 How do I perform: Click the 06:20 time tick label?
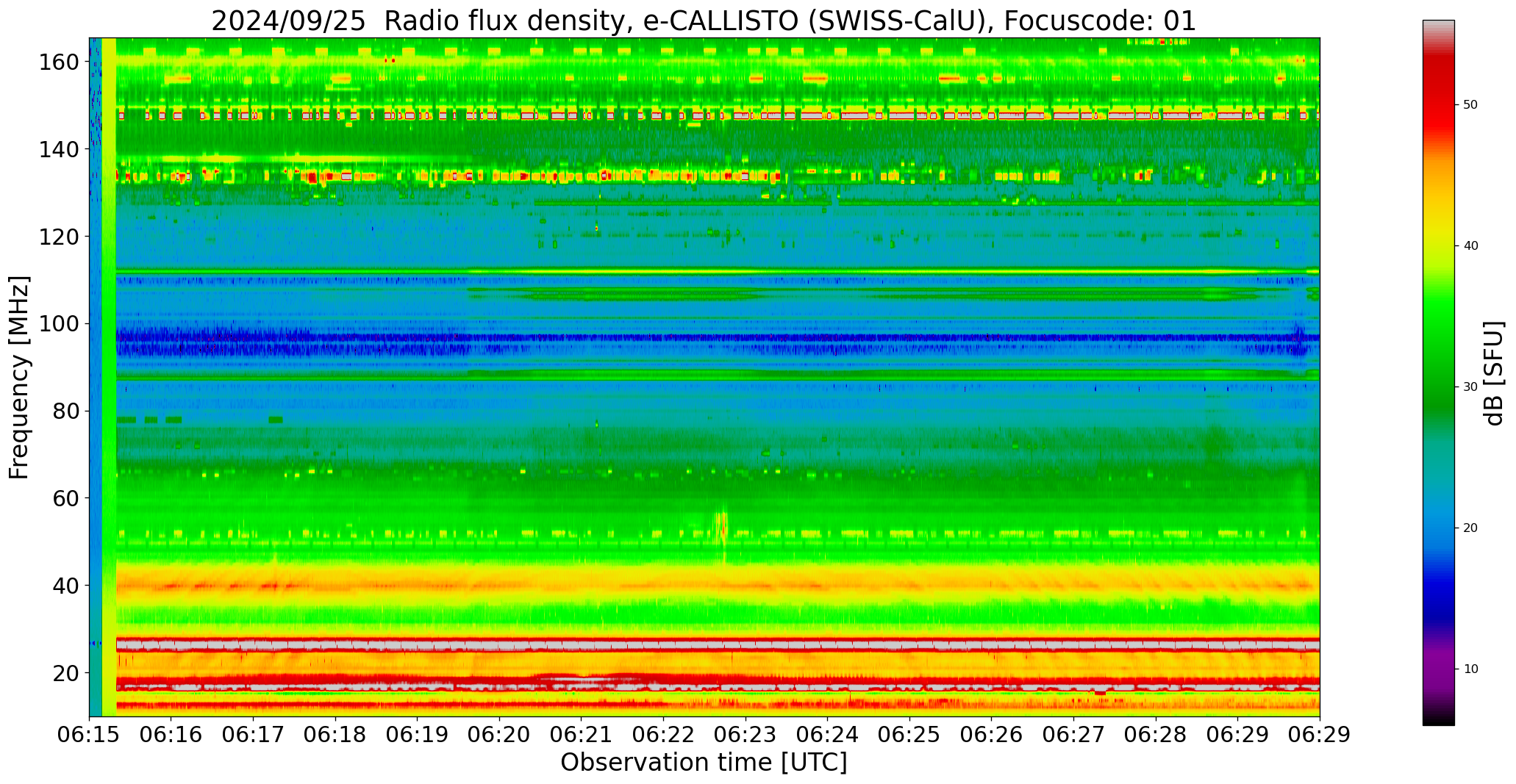(x=499, y=736)
